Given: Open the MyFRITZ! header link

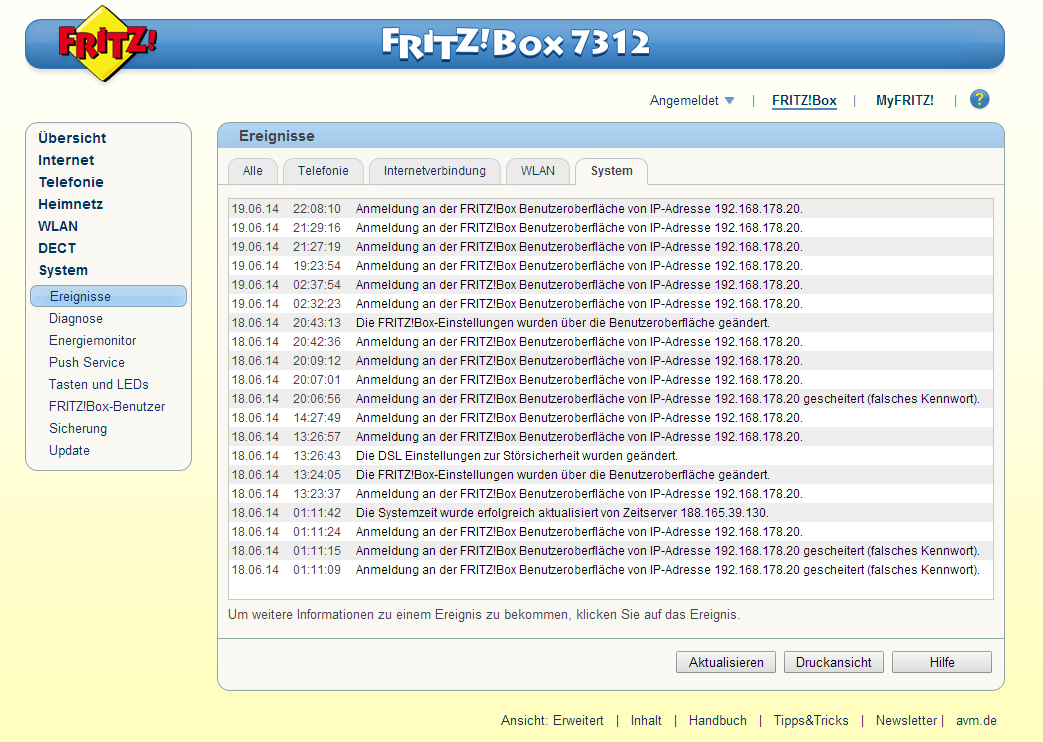Looking at the screenshot, I should pyautogui.click(x=904, y=100).
